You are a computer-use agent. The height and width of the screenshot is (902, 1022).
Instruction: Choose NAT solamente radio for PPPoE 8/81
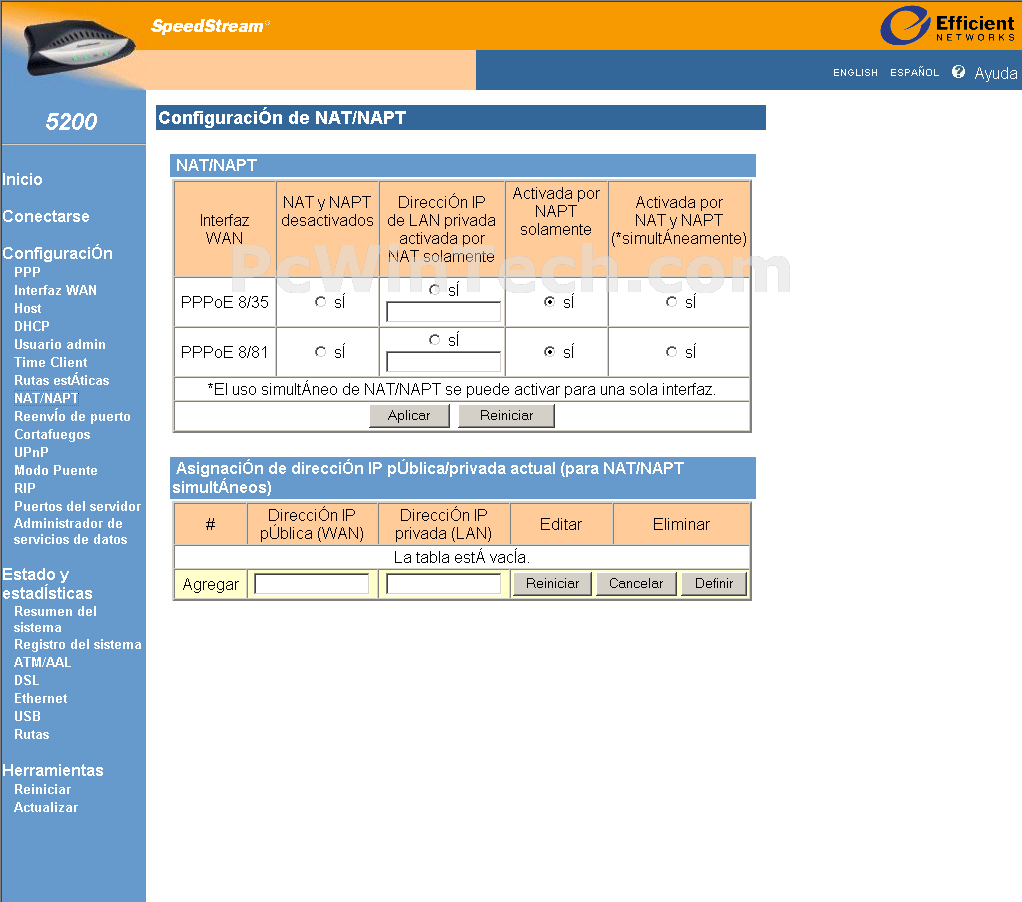[434, 340]
